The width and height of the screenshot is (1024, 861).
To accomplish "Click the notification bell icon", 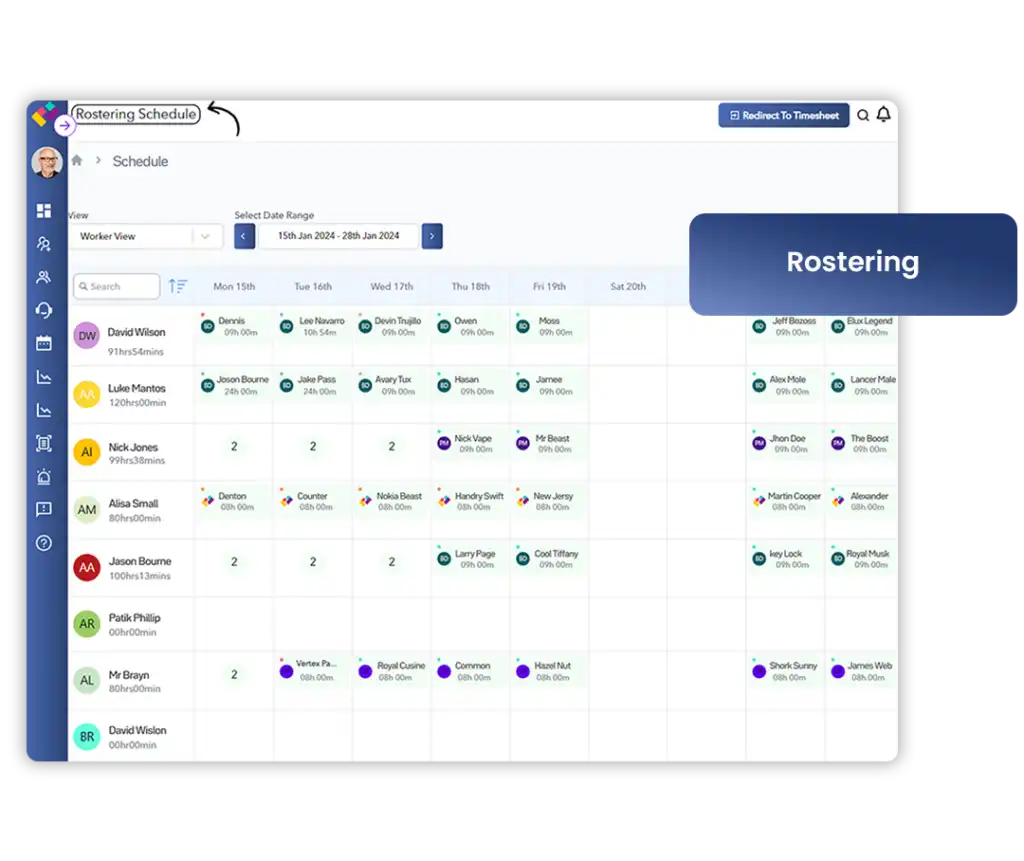I will point(883,116).
